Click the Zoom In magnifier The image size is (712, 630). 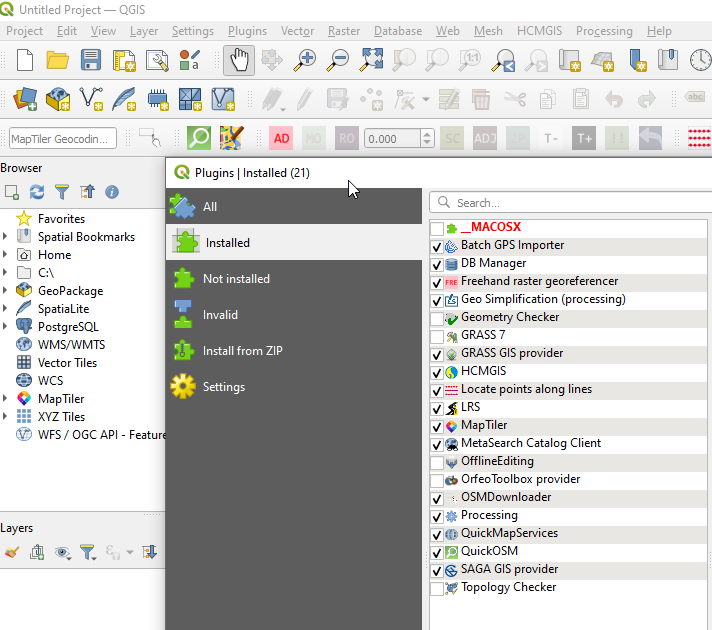(x=305, y=60)
